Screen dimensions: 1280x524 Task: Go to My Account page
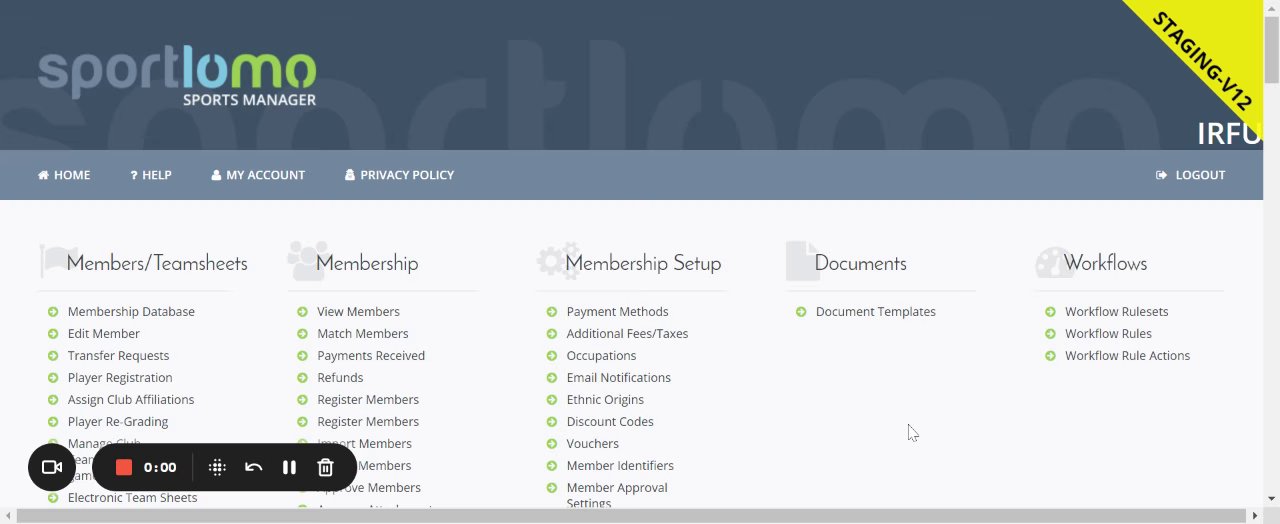[258, 175]
